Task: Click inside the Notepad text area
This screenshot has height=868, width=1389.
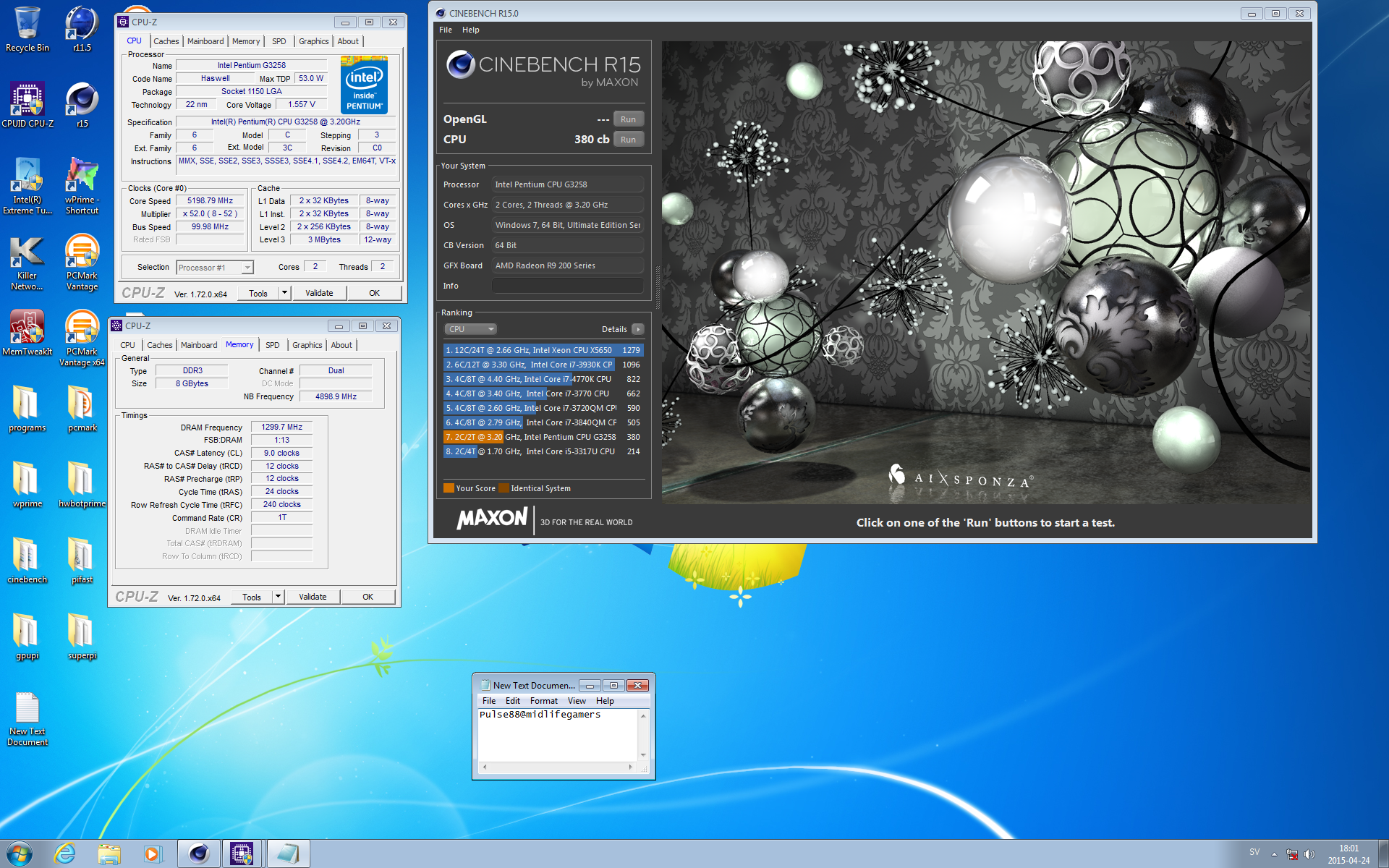Action: 558,734
